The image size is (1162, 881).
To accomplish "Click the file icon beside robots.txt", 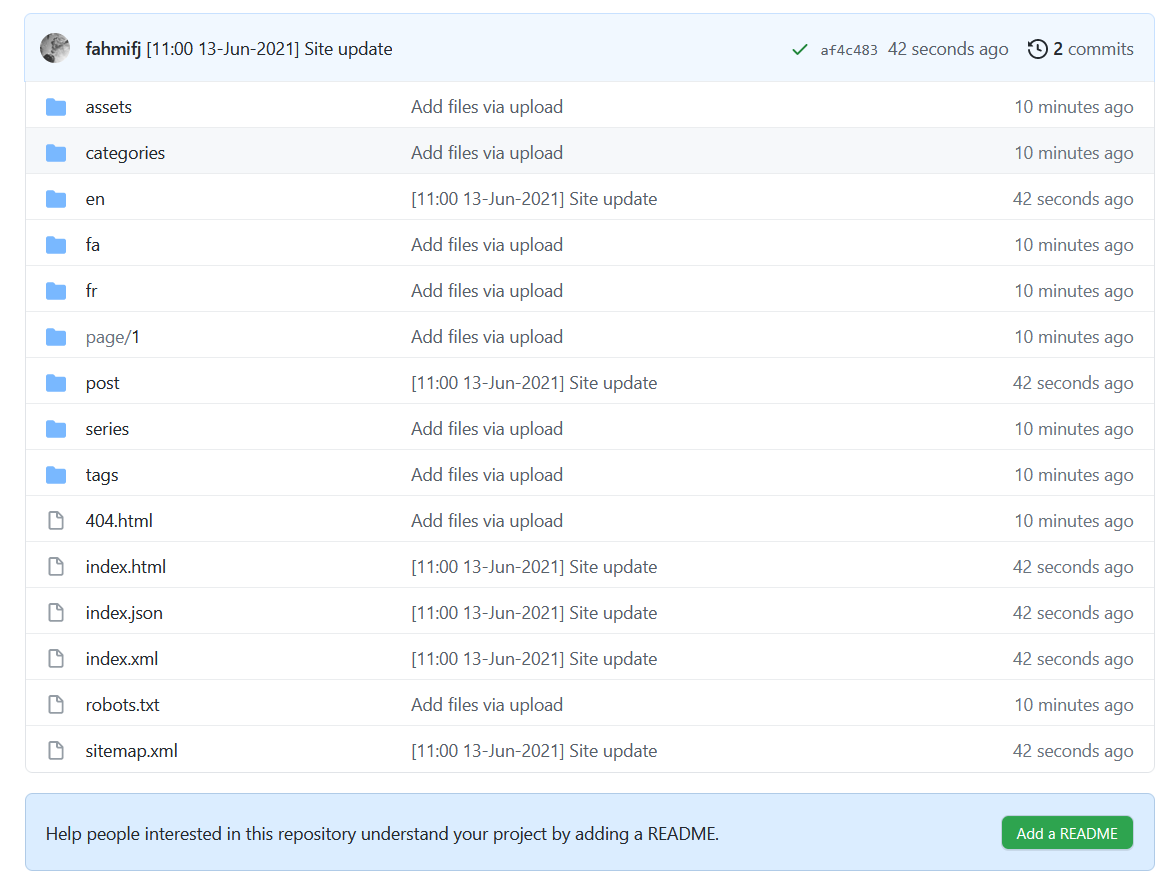I will coord(56,705).
